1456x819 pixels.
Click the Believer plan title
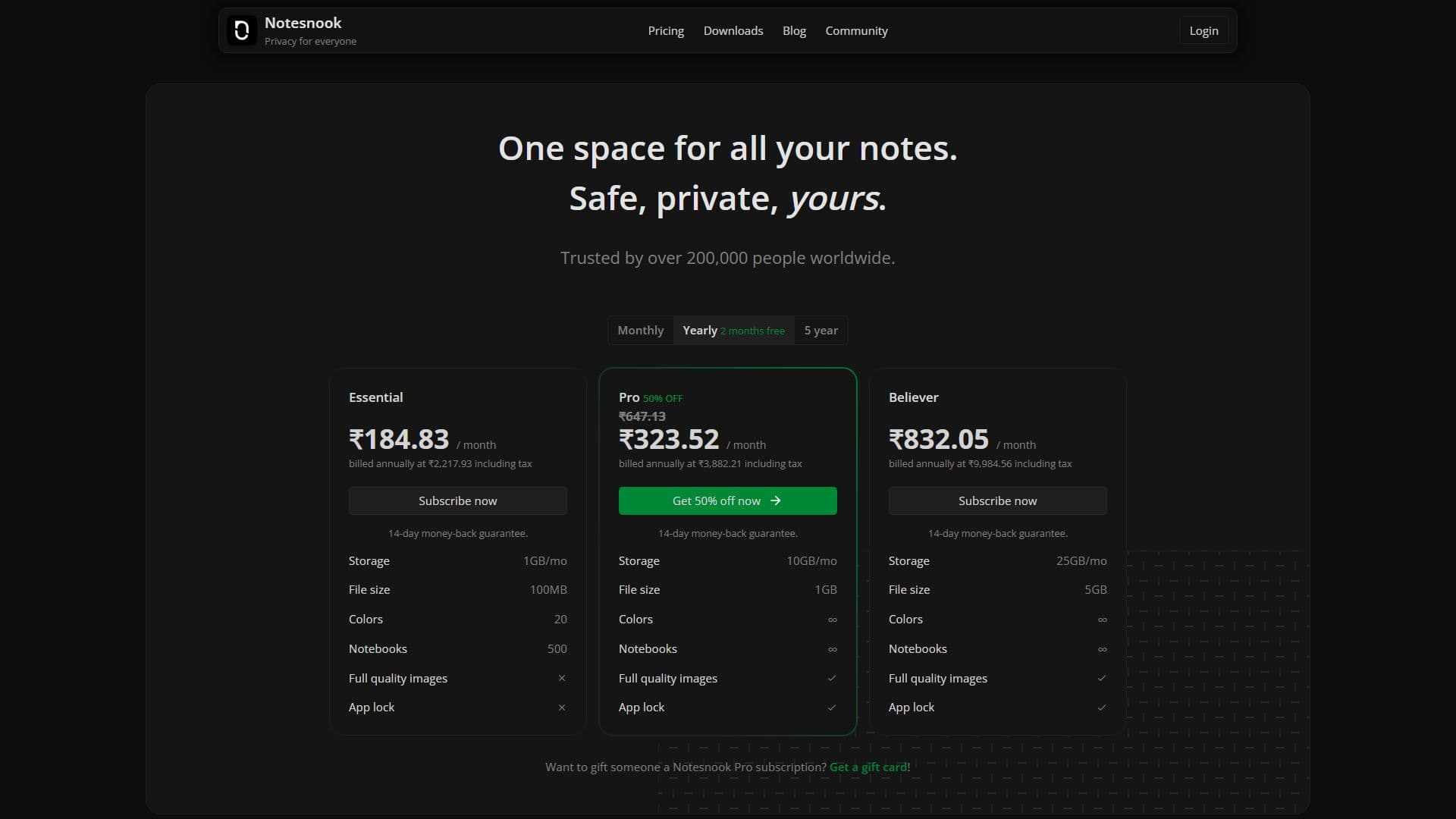(x=913, y=397)
